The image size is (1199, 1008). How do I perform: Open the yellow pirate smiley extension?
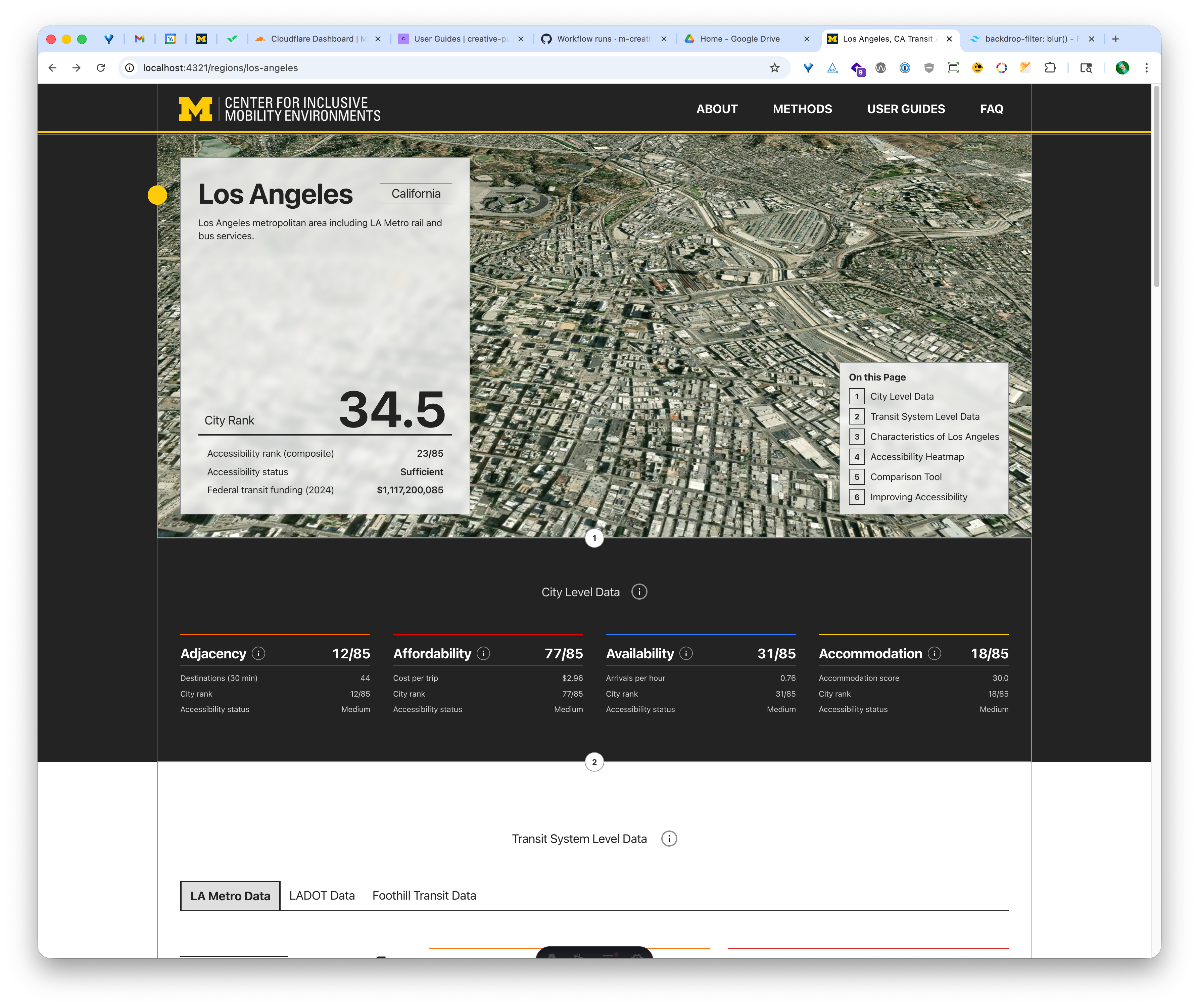[x=977, y=68]
